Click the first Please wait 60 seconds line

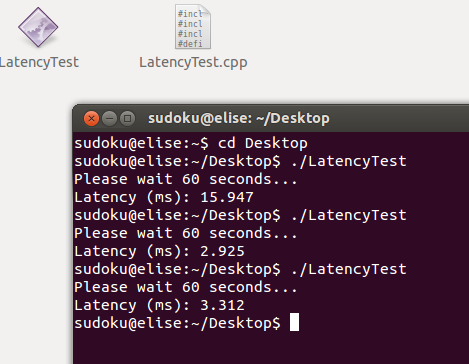186,179
